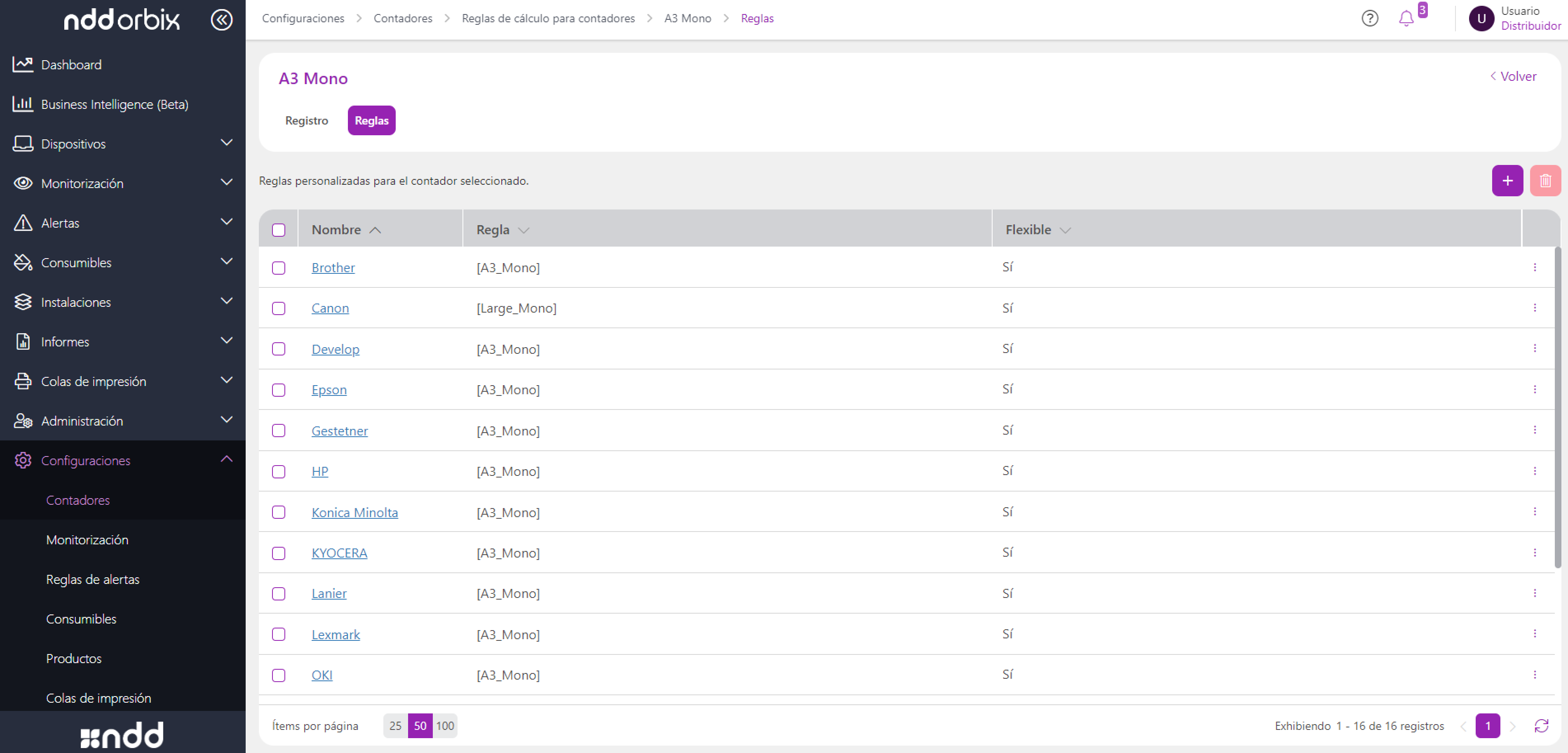Click the Alertas warning triangle icon
The width and height of the screenshot is (1568, 753).
(x=23, y=223)
